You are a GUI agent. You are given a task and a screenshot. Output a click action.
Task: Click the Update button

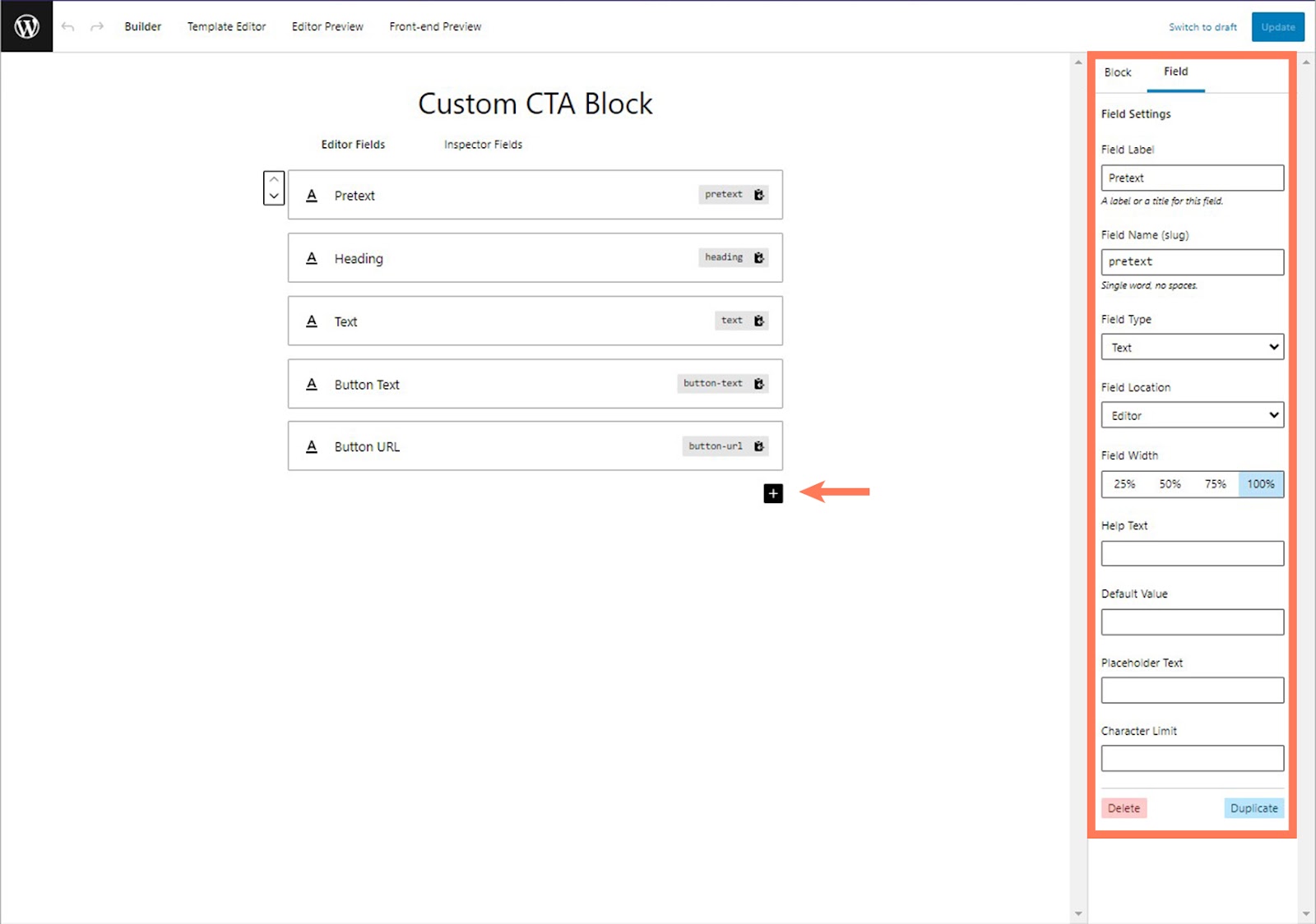pyautogui.click(x=1277, y=27)
